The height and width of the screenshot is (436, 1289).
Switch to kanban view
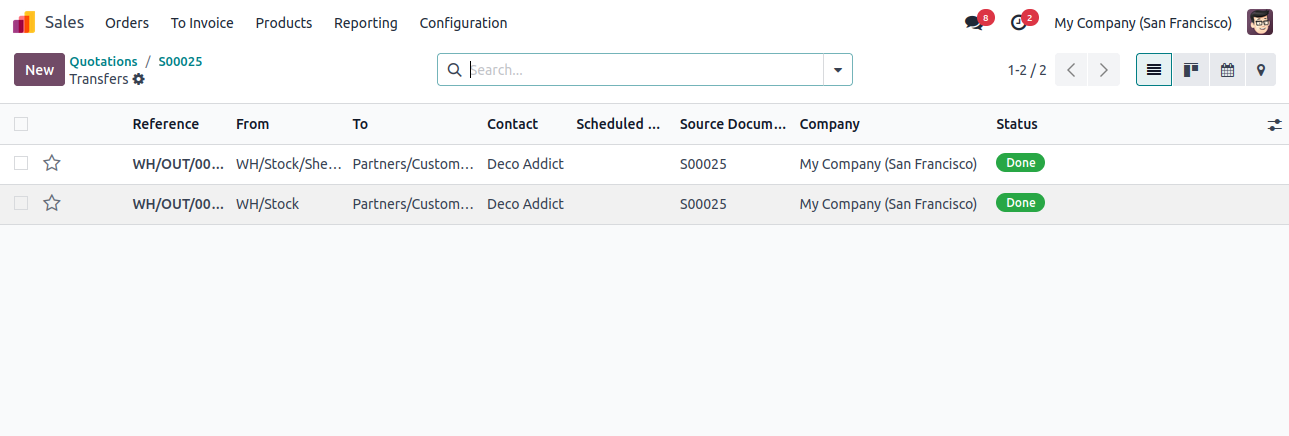pyautogui.click(x=1190, y=70)
